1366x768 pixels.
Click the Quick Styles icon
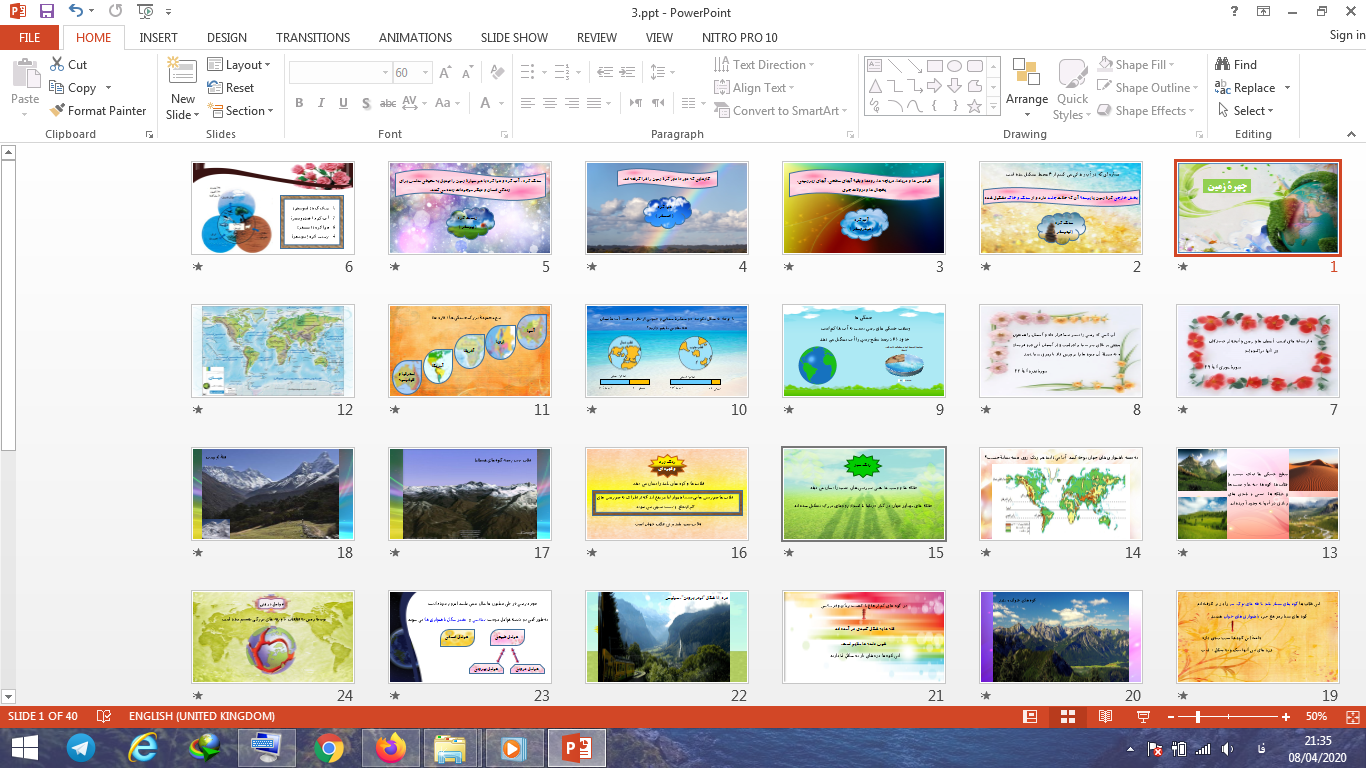click(1072, 75)
